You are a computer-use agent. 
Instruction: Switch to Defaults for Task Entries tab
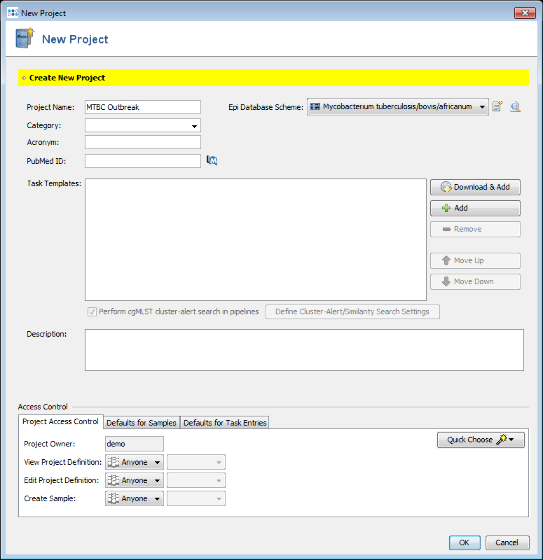pos(225,423)
